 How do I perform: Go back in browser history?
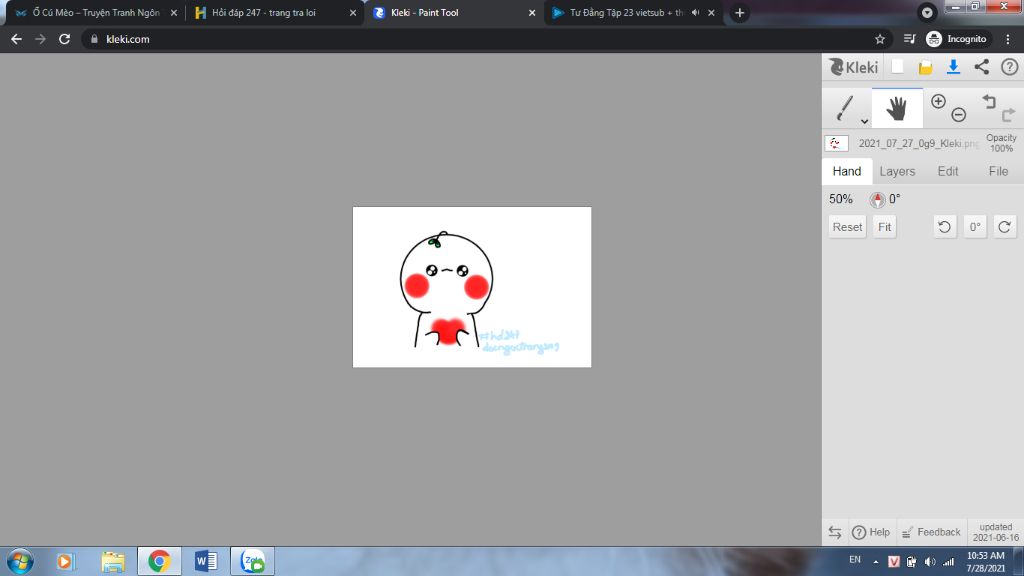[x=16, y=39]
